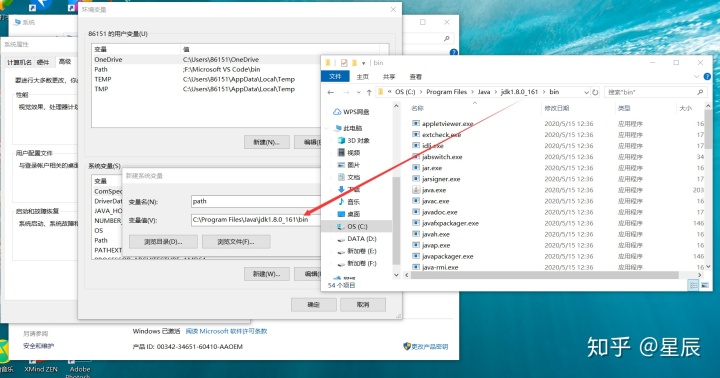Open the quick access toolbar customize dropdown
The image size is (720, 378).
point(363,63)
